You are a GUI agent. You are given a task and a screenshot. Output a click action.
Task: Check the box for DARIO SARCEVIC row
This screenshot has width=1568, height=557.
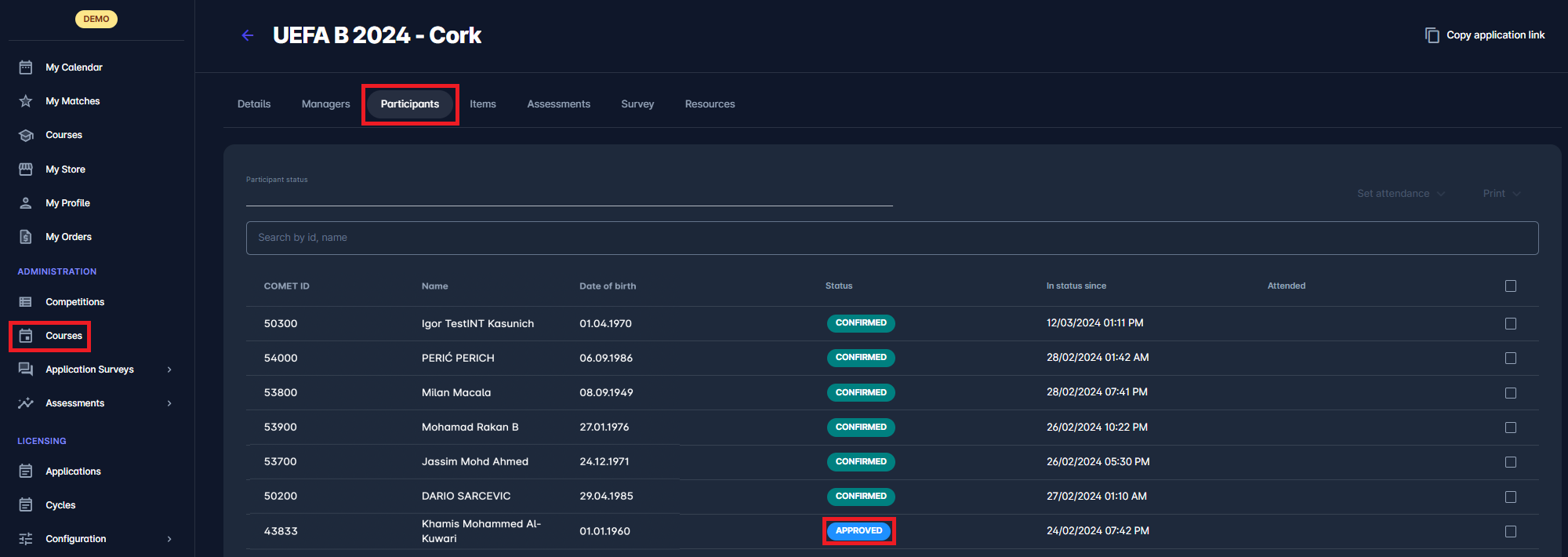[1510, 497]
